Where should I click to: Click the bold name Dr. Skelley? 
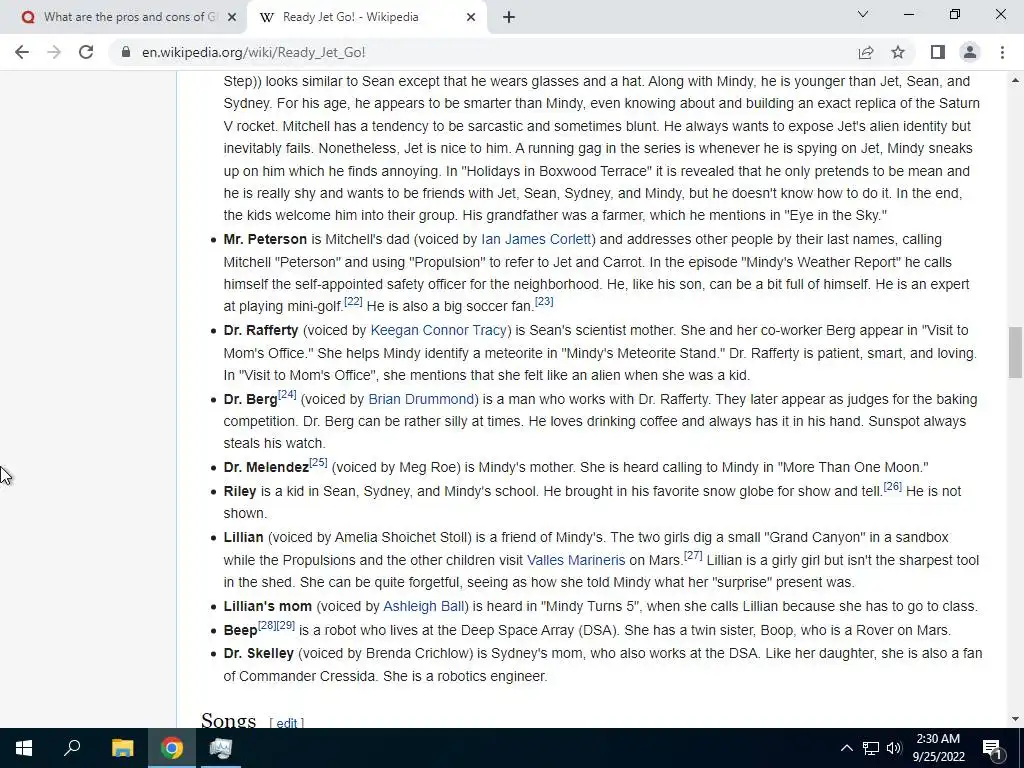coord(259,653)
